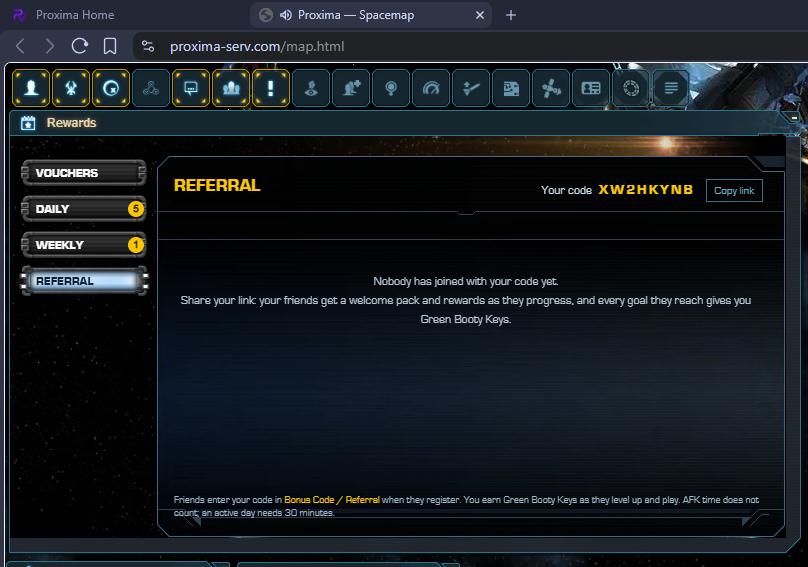Screen dimensions: 808x567
Task: Close the Proxima Spacemap tab
Action: tap(480, 15)
